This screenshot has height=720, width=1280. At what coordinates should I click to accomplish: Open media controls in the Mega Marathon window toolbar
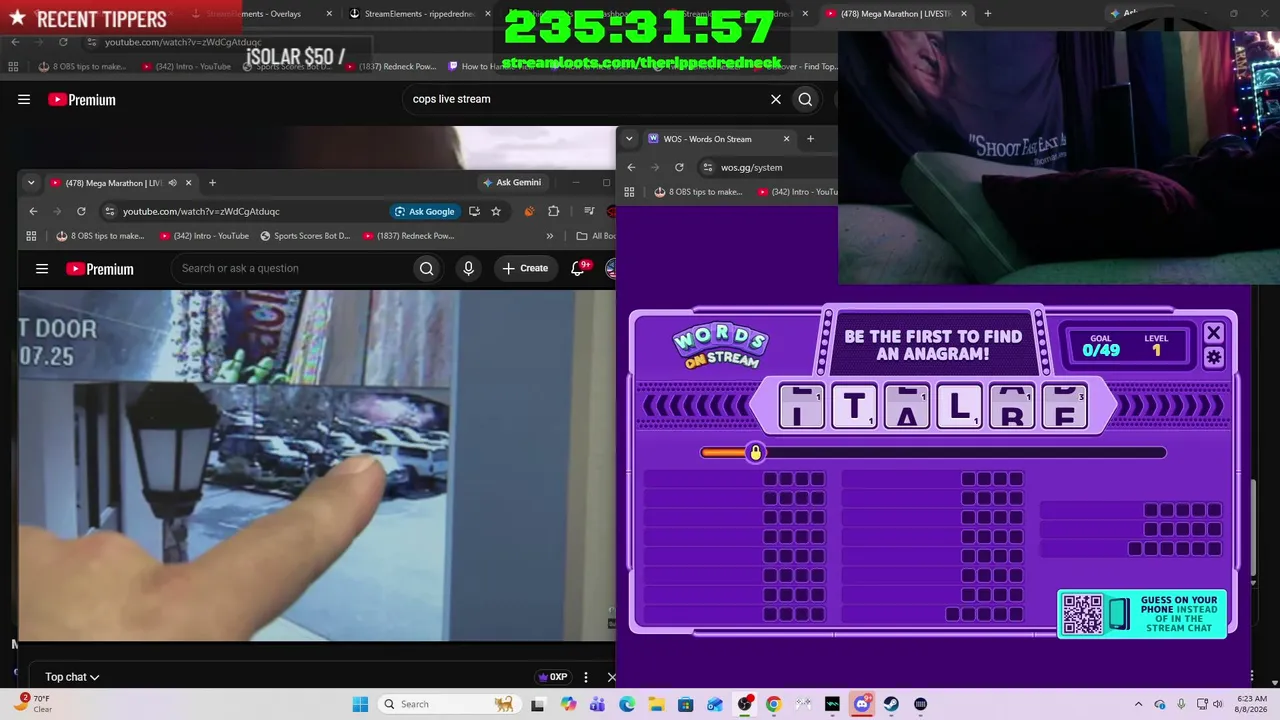589,211
